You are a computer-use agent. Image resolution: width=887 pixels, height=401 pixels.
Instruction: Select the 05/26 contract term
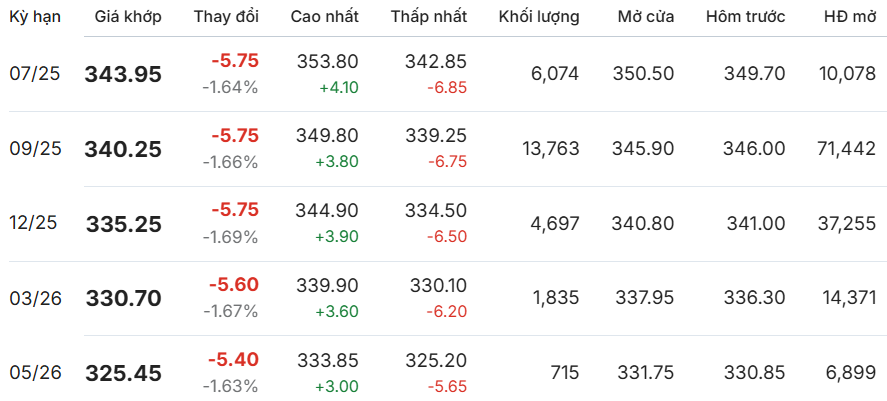coord(36,373)
